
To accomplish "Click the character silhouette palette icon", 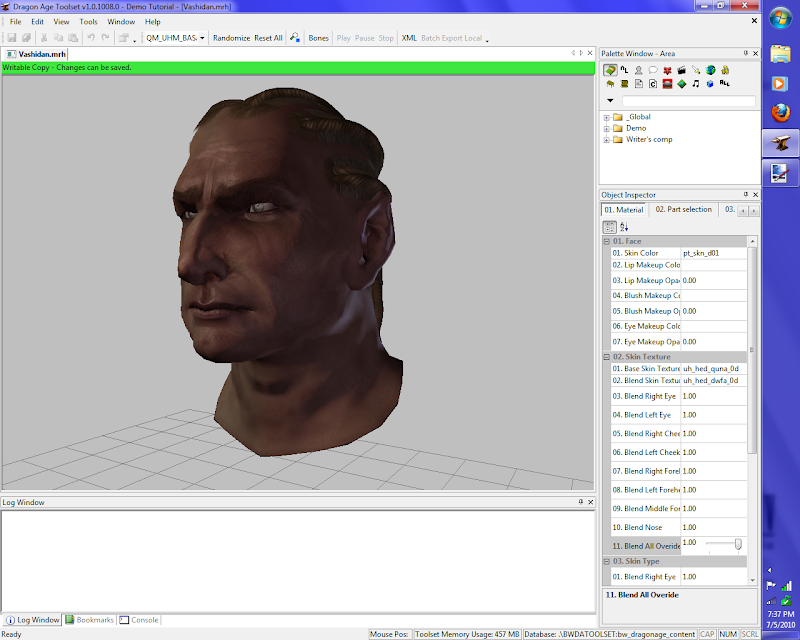I will (x=638, y=70).
